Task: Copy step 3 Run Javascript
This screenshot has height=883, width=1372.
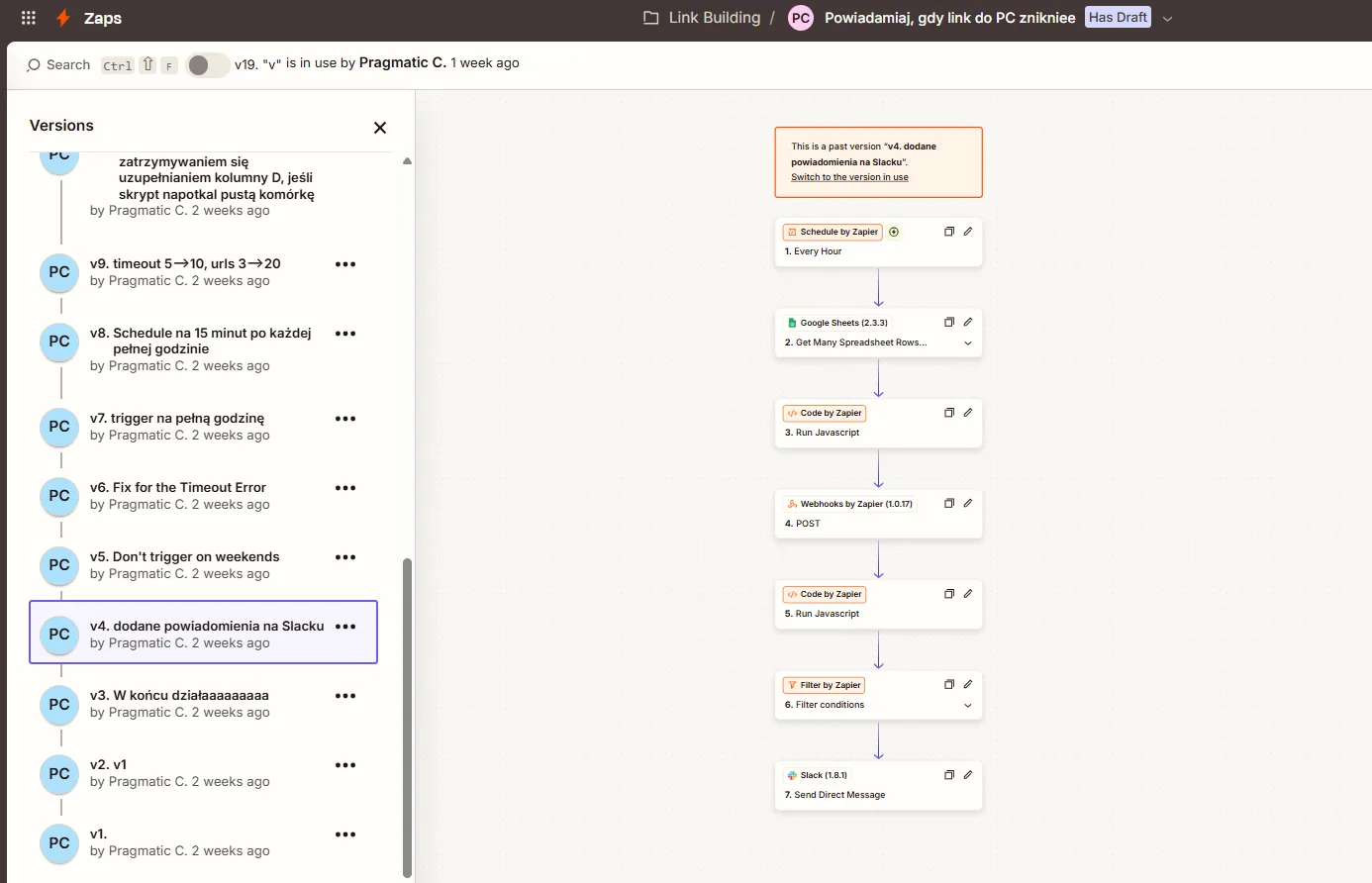Action: coord(948,413)
